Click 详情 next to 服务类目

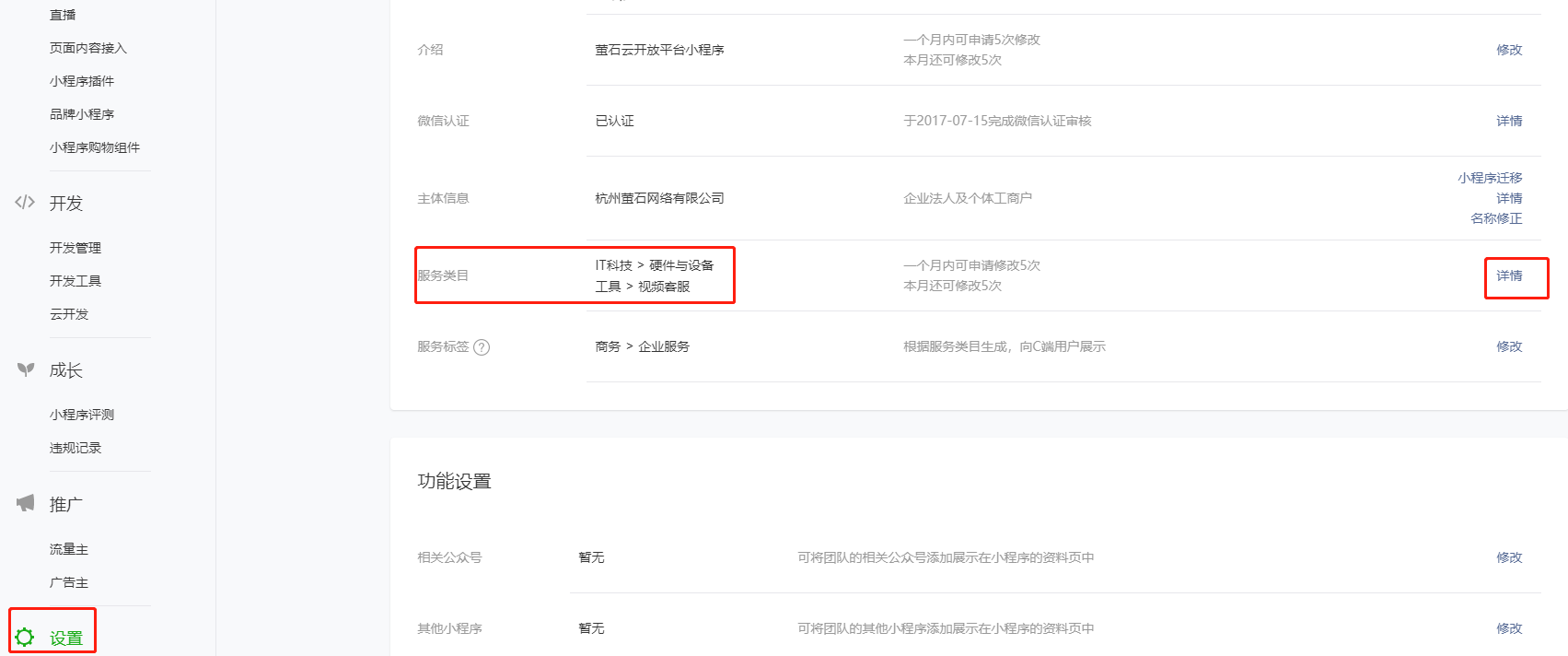coord(1509,276)
